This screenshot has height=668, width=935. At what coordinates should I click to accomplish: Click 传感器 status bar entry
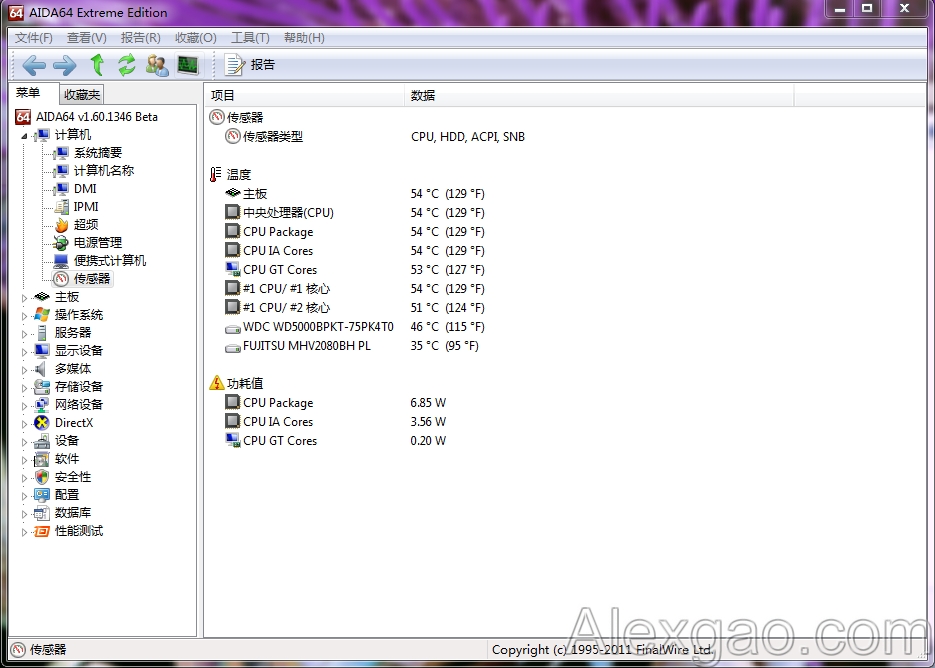click(x=39, y=650)
